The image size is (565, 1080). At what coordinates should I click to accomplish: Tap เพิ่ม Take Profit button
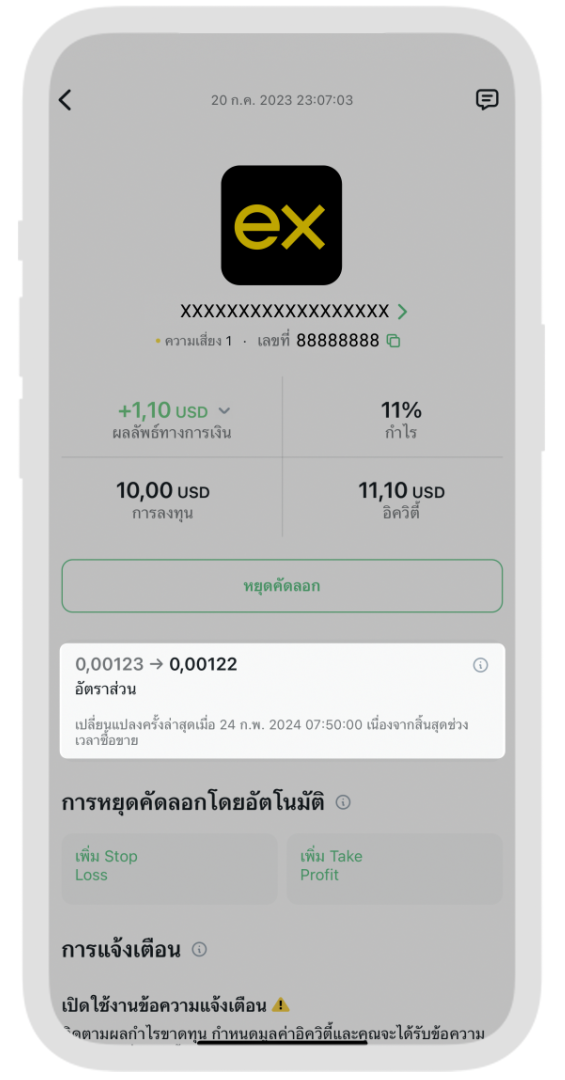[x=395, y=869]
